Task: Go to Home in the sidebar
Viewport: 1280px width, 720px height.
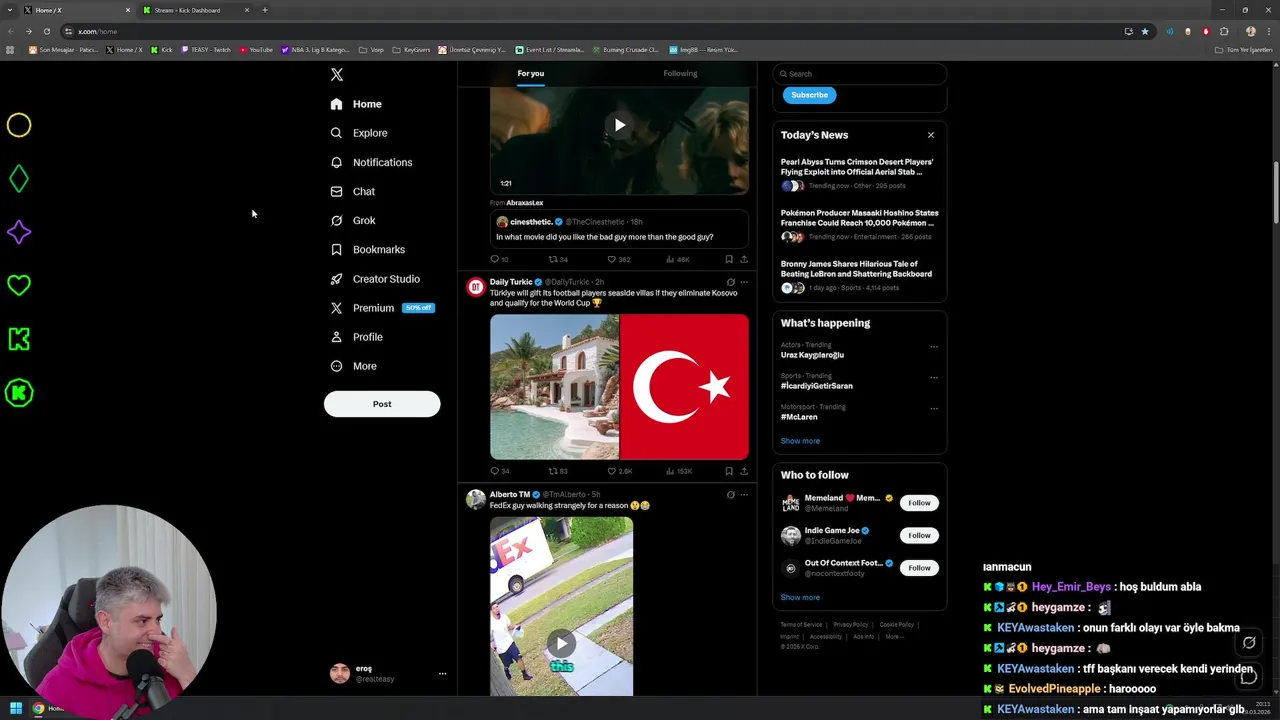Action: click(x=356, y=104)
